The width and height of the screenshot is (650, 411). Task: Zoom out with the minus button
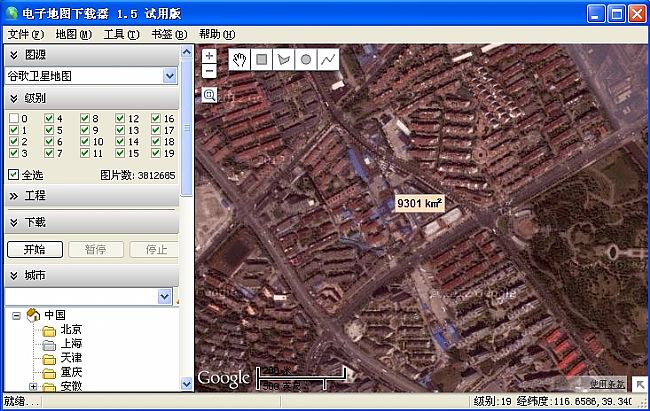(209, 71)
